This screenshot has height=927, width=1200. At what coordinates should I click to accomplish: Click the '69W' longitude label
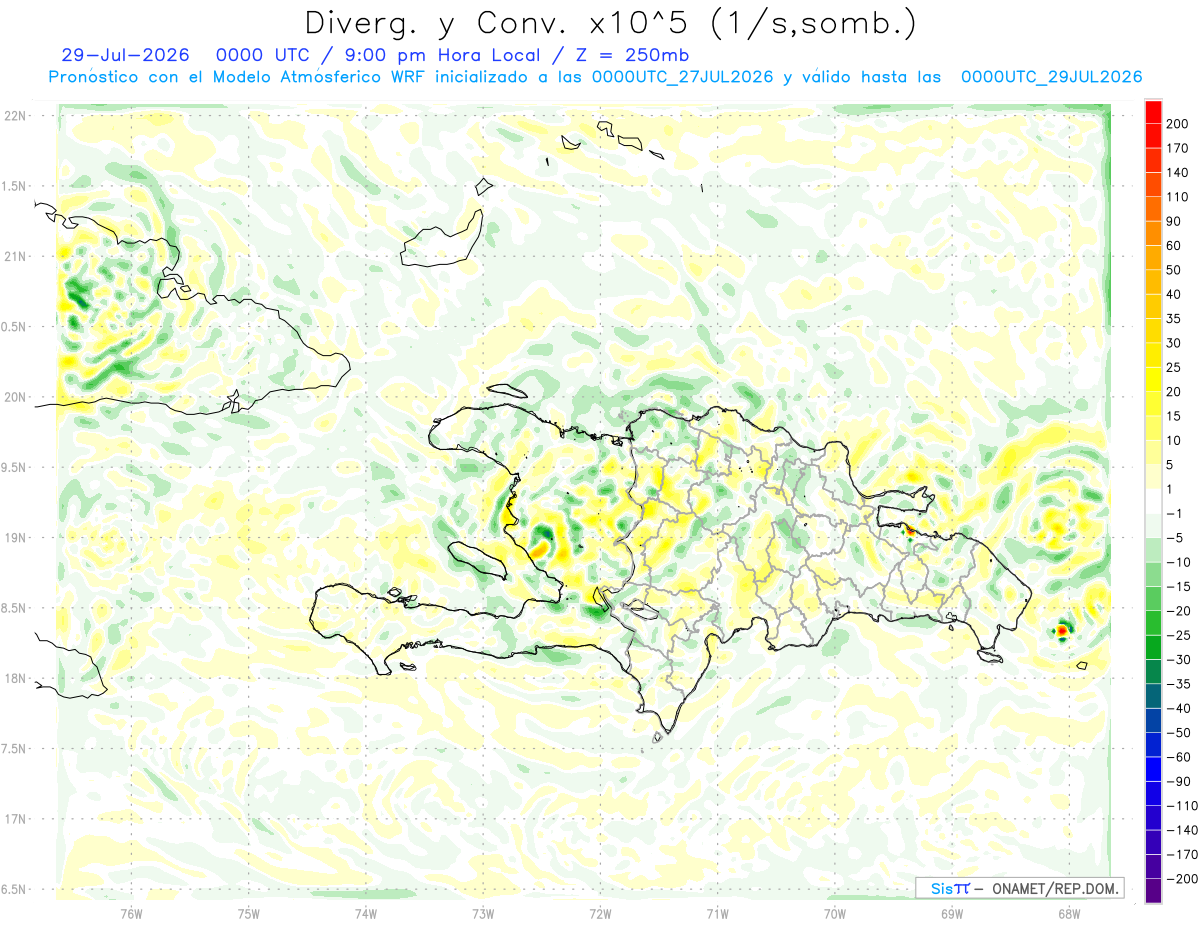(952, 913)
